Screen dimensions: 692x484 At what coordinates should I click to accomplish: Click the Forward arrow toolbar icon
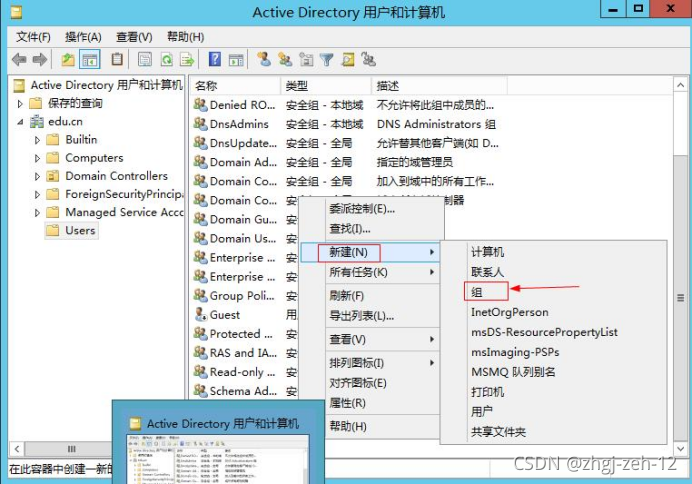click(40, 59)
